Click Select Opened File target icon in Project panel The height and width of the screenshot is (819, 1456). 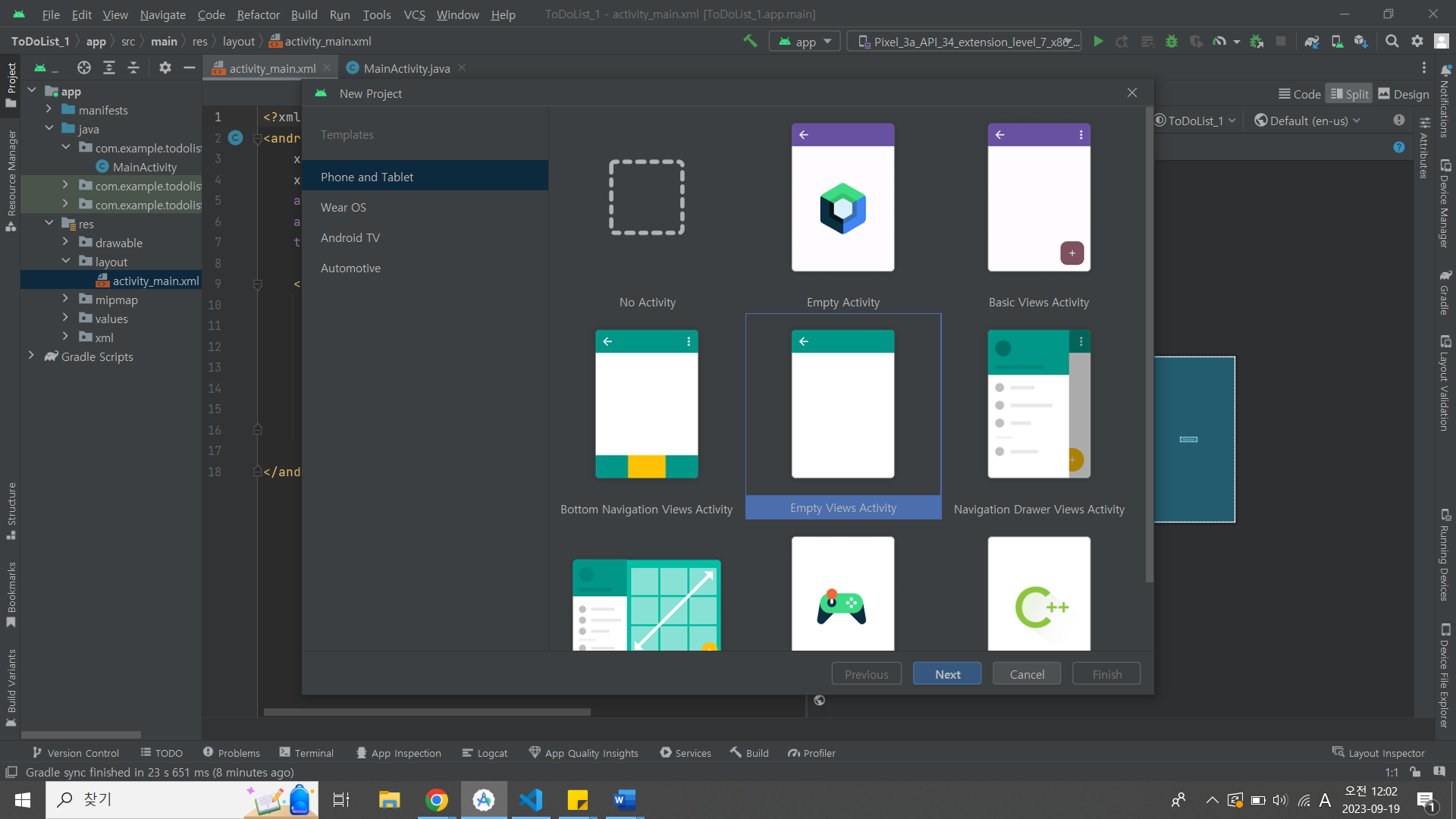pos(84,67)
